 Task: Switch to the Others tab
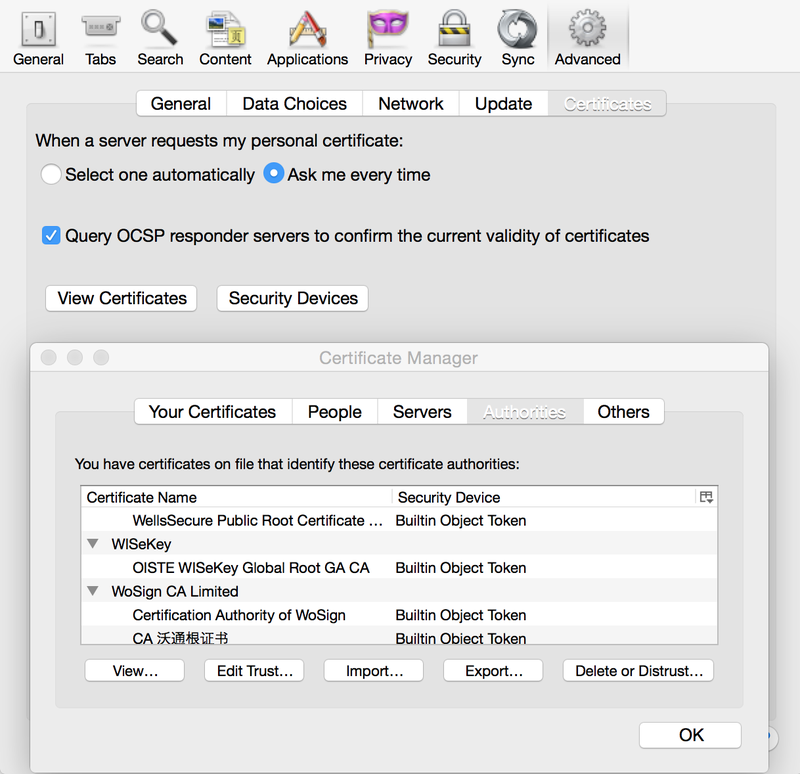coord(623,412)
